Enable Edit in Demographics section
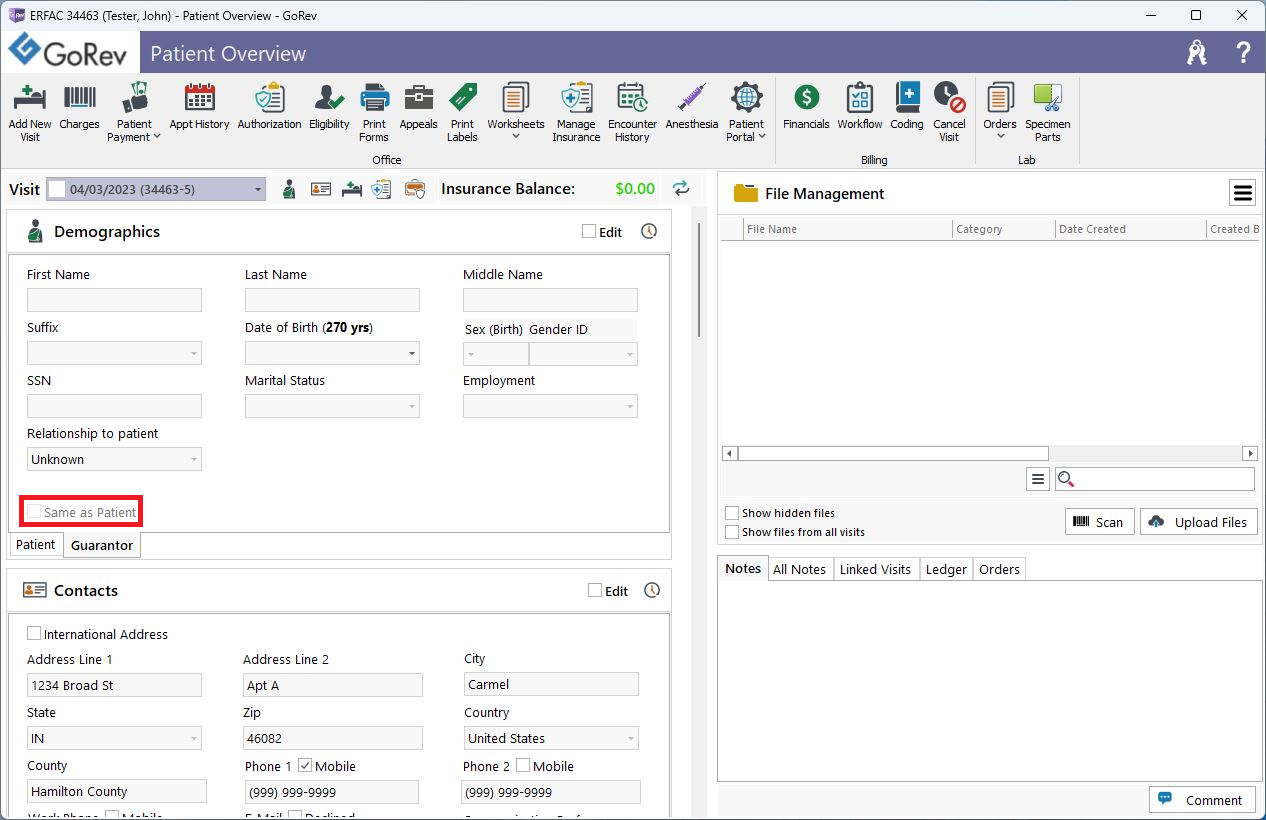The image size is (1266, 820). (589, 231)
